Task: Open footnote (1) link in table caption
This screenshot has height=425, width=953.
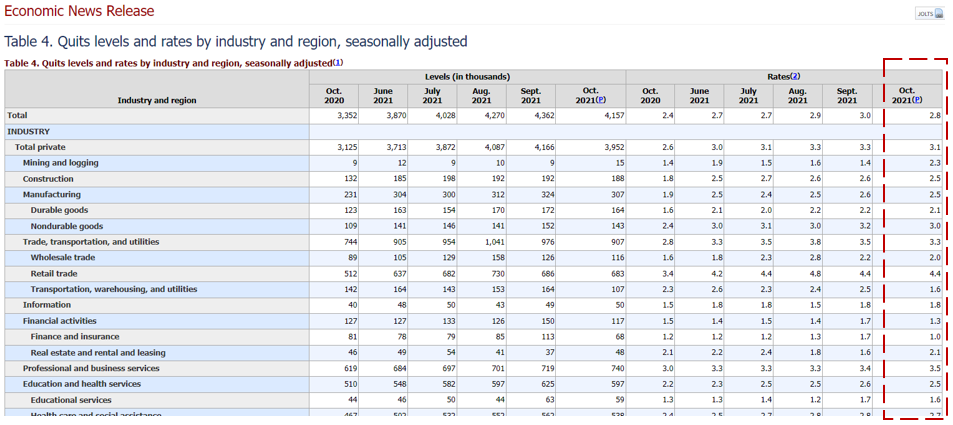Action: click(338, 63)
